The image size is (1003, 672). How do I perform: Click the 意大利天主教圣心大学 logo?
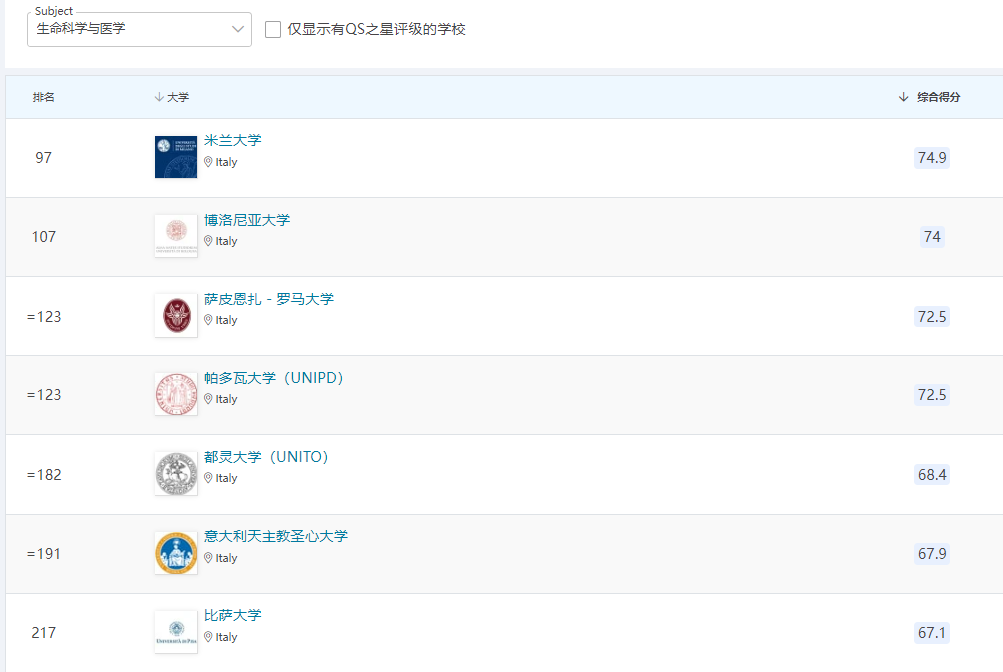176,553
